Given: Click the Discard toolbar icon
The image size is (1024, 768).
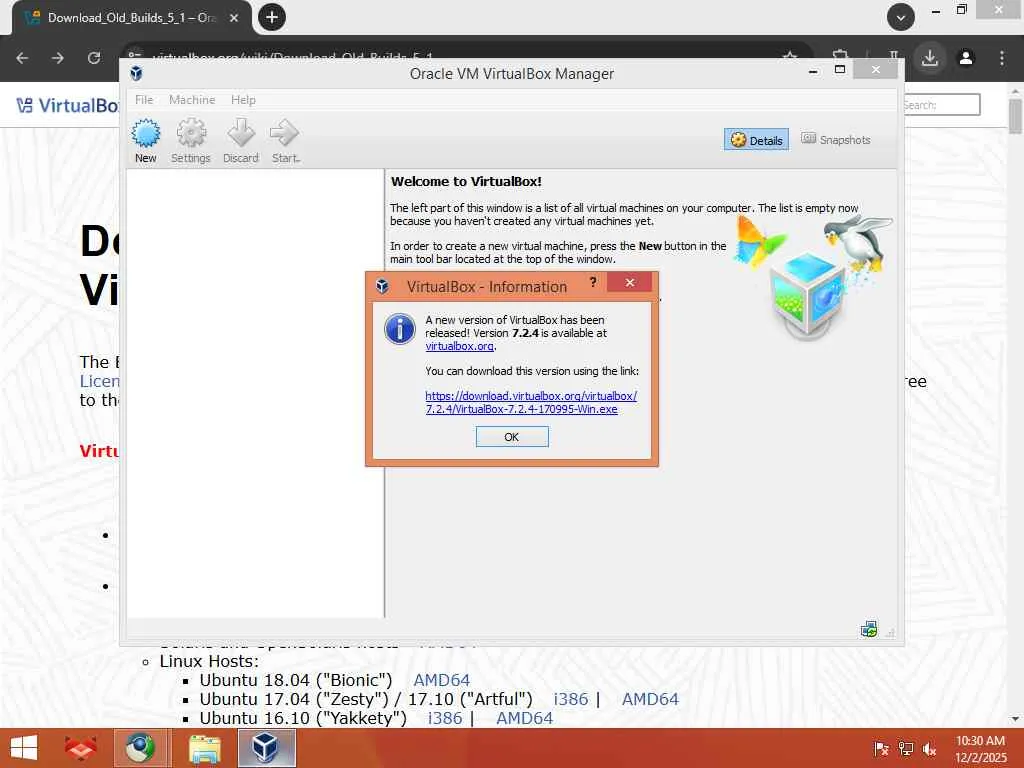Looking at the screenshot, I should 241,141.
